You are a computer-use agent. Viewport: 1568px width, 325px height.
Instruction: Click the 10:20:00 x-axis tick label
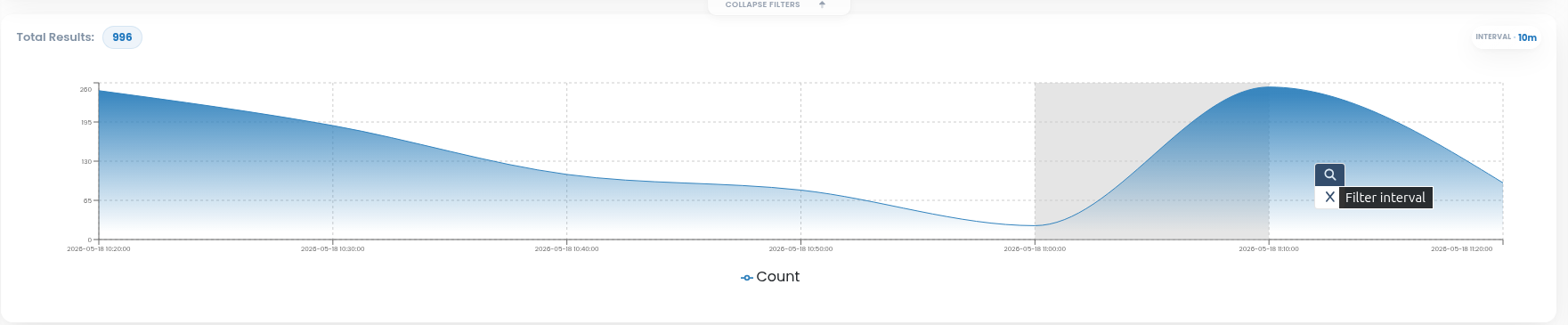[x=99, y=249]
